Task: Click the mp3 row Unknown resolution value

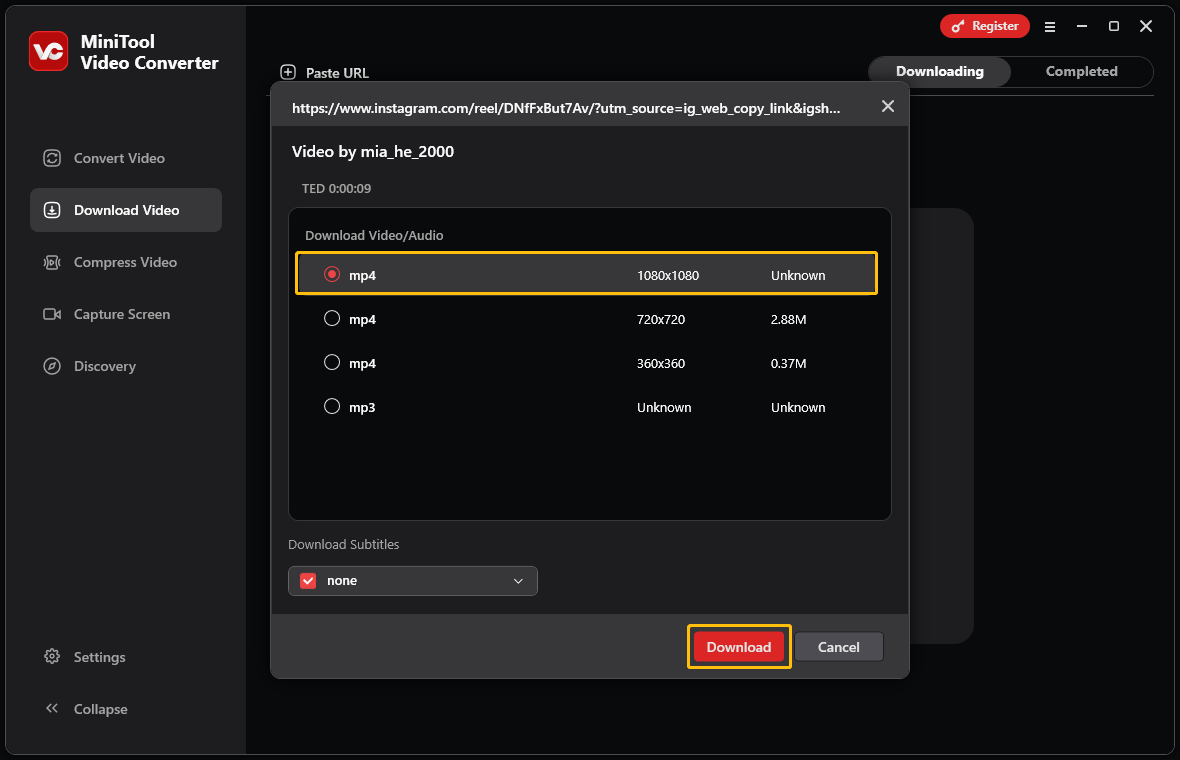Action: 664,407
